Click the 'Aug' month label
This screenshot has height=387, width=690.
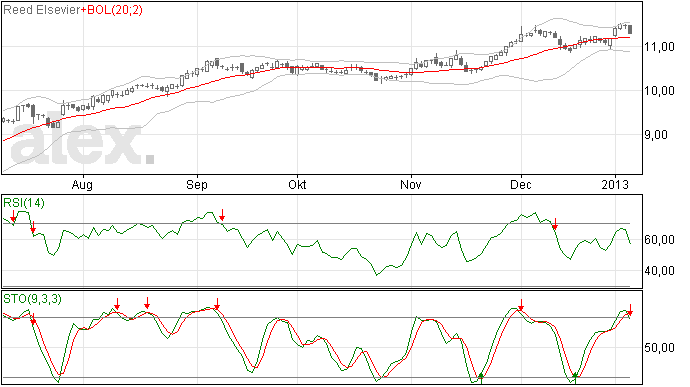coord(82,184)
